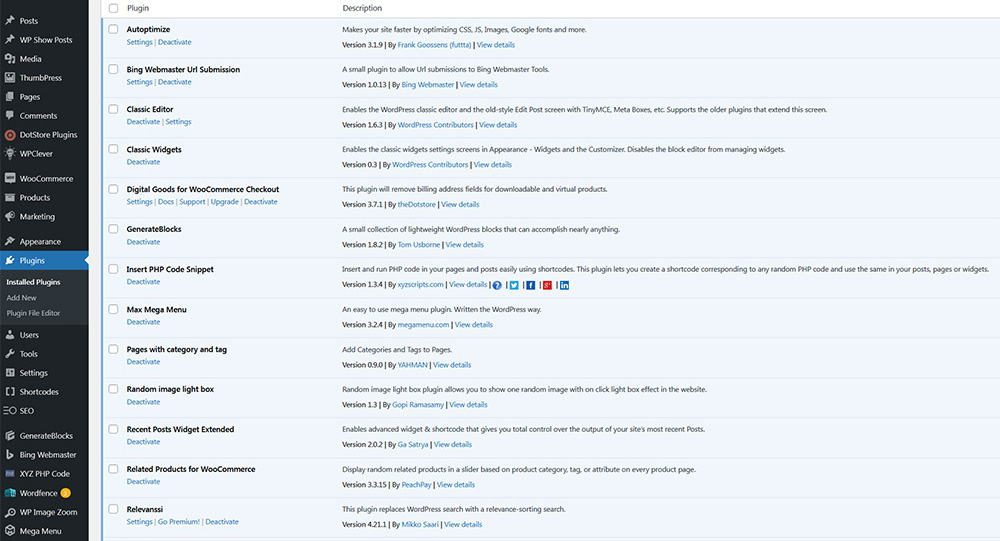Image resolution: width=1000 pixels, height=541 pixels.
Task: Open the Tom Usborne author link
Action: tap(418, 245)
